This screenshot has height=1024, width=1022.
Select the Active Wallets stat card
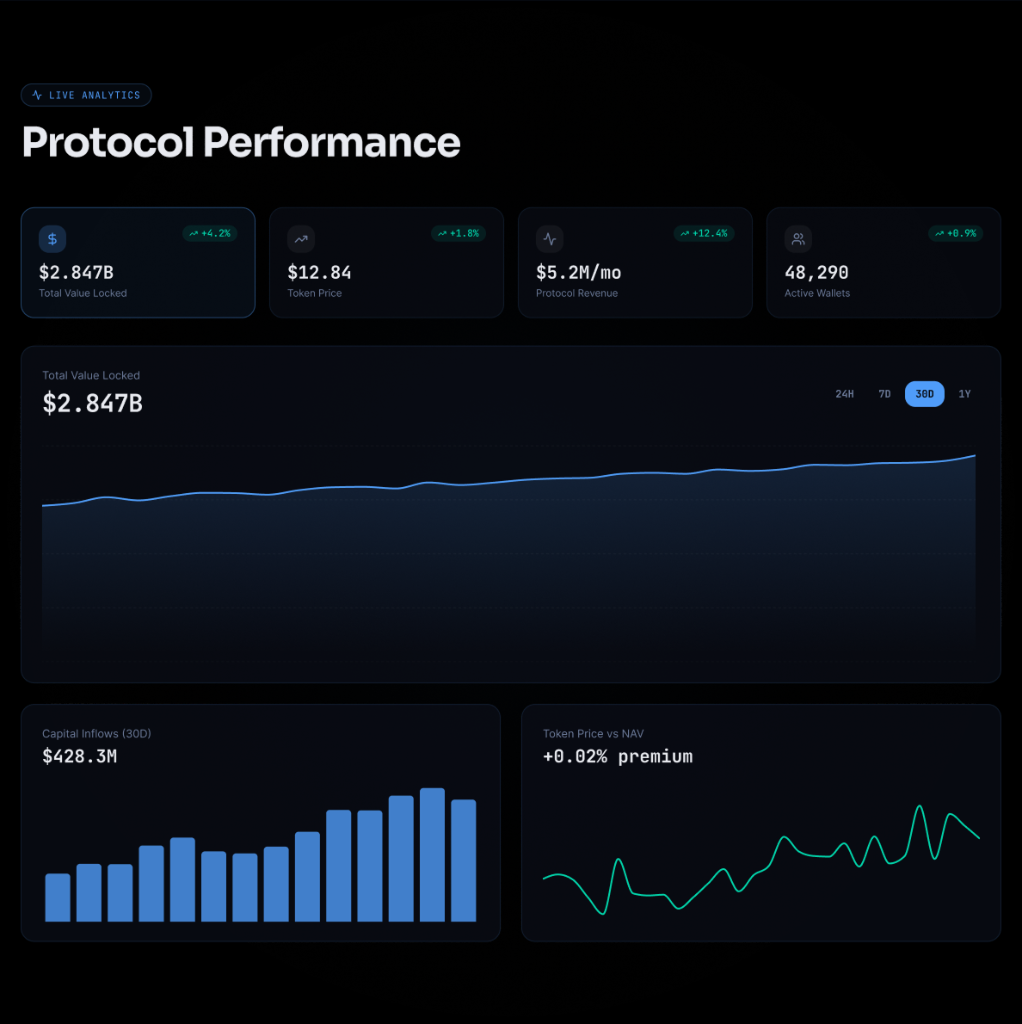click(884, 263)
